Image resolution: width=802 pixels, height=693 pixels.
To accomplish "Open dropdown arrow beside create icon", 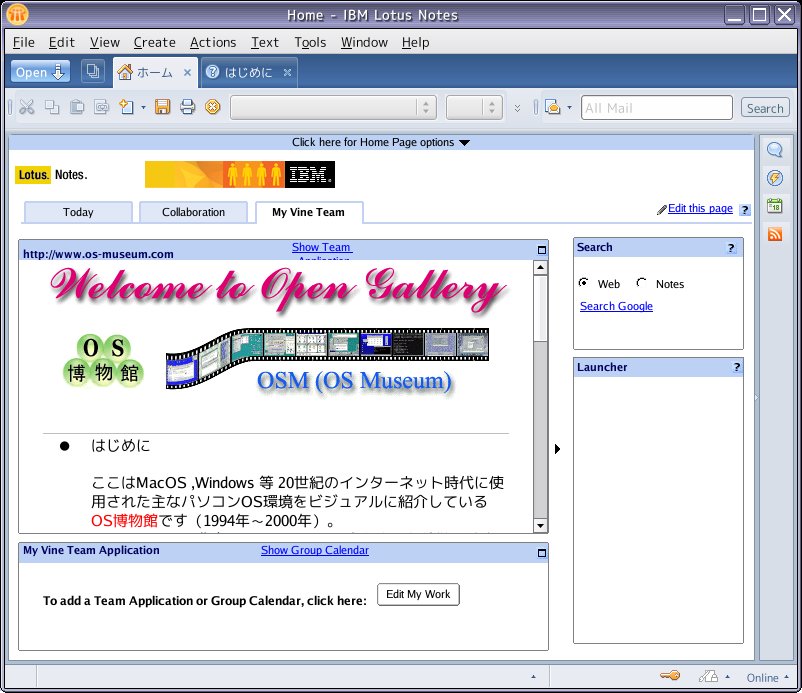I will tap(143, 107).
